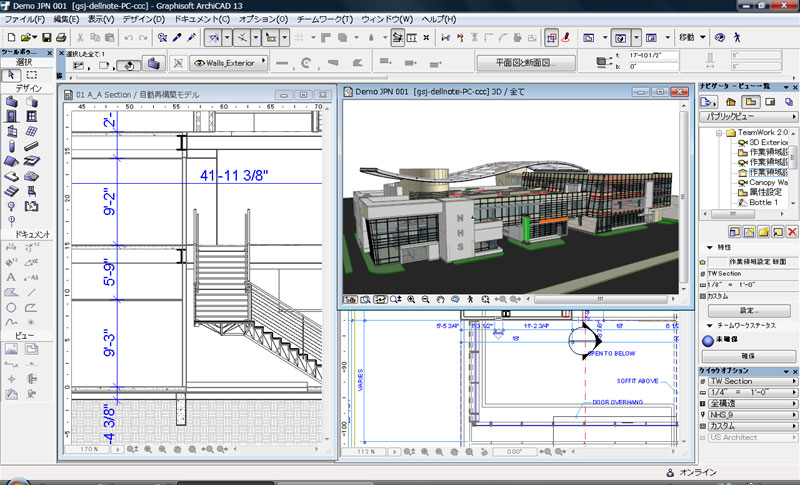Click the 平面図と断面図... button
This screenshot has width=800, height=485.
(526, 63)
